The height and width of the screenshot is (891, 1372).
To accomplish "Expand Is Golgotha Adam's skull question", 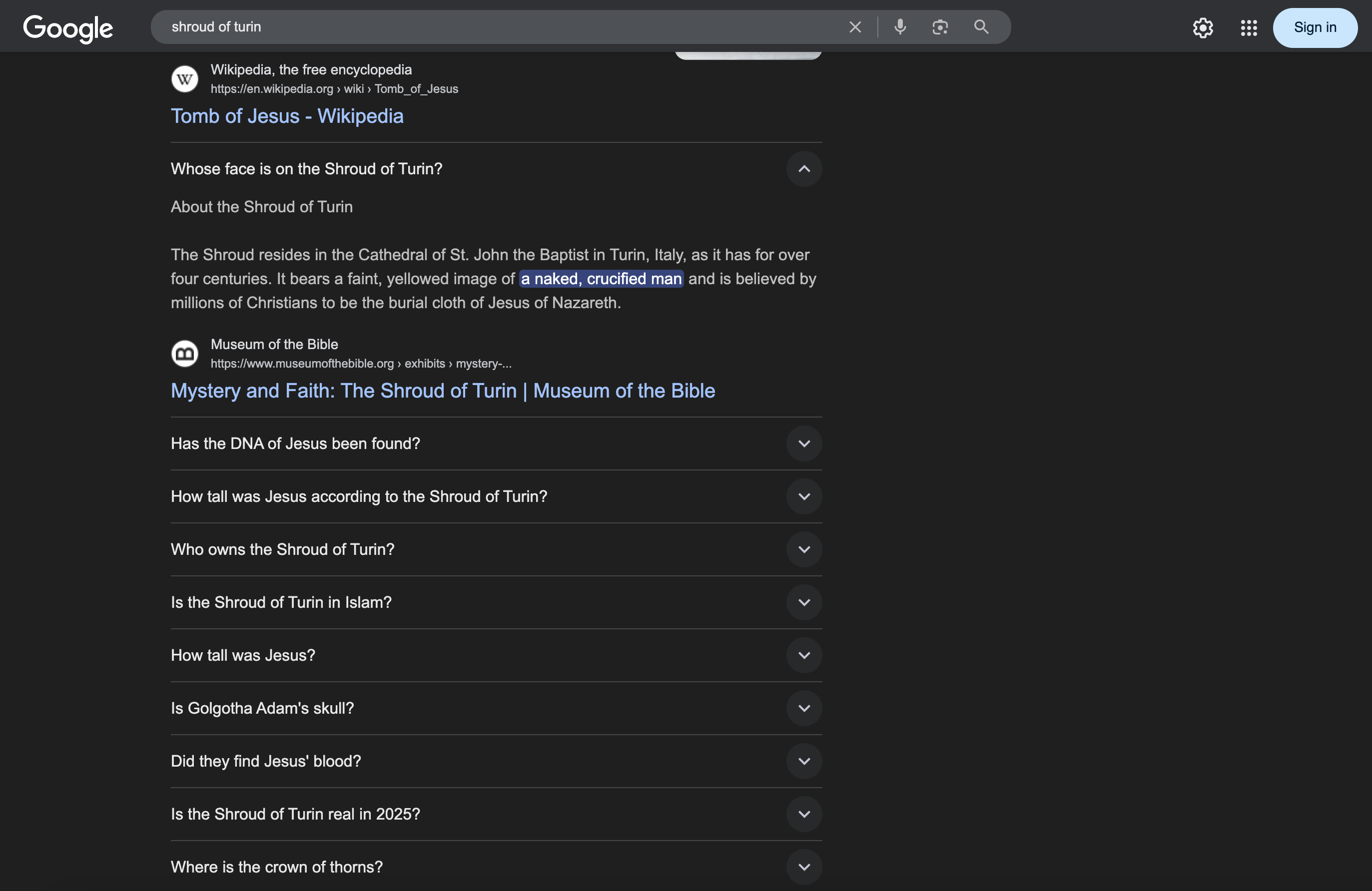I will pos(803,708).
